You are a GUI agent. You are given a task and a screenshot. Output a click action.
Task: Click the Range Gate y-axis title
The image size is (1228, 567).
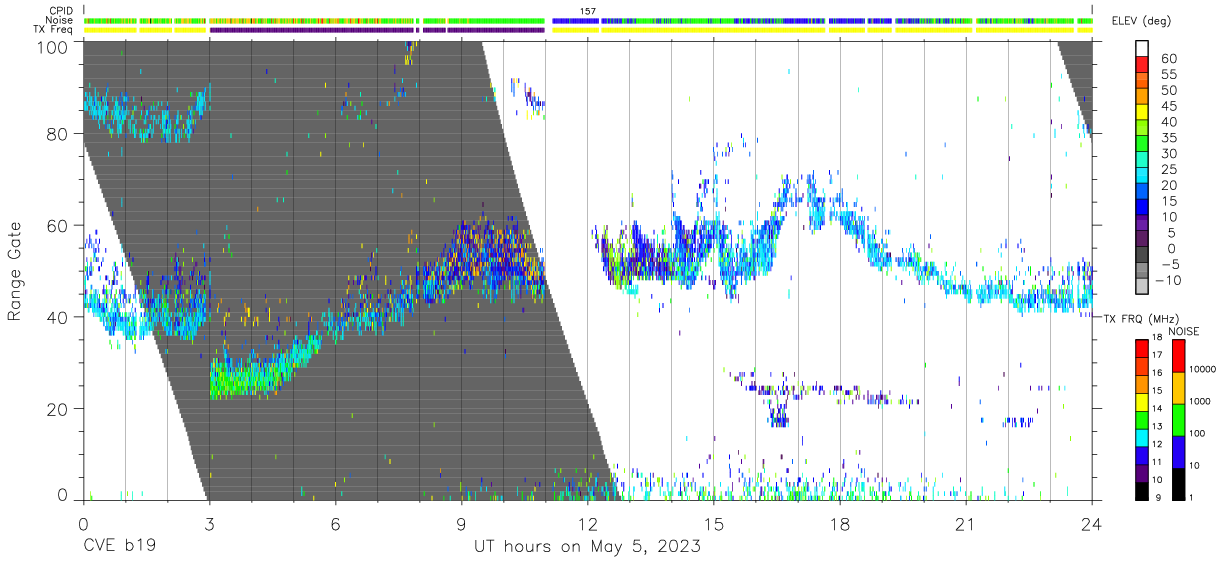click(x=15, y=271)
